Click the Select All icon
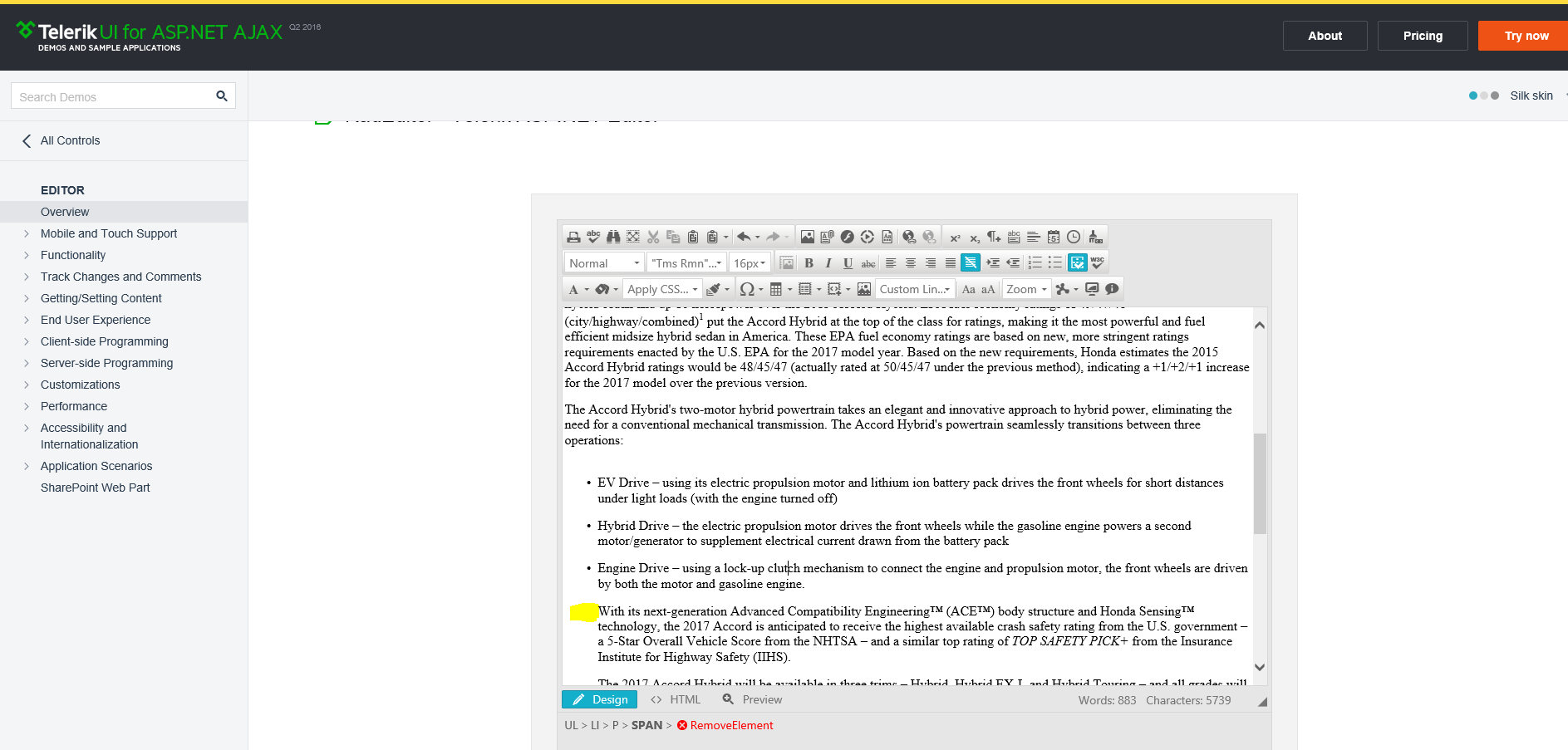The image size is (1568, 750). coord(633,238)
